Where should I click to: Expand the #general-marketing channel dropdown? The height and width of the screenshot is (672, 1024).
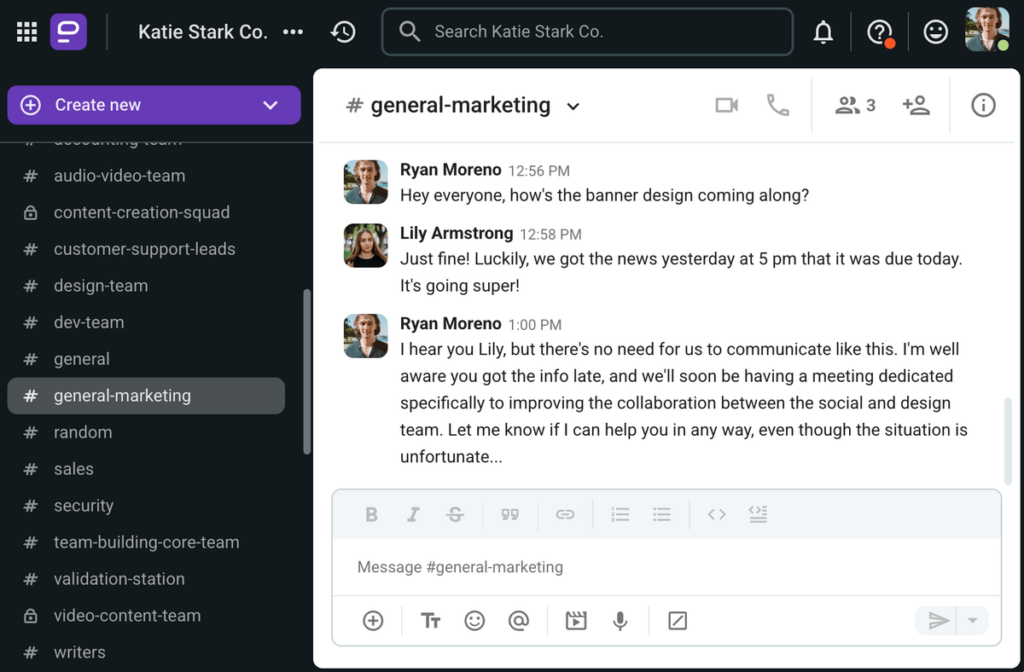572,105
